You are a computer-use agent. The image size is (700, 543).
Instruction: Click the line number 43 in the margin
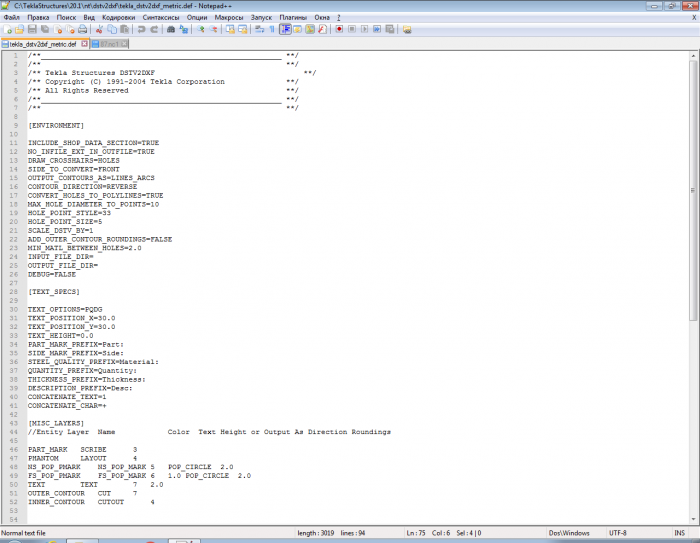tap(13, 423)
